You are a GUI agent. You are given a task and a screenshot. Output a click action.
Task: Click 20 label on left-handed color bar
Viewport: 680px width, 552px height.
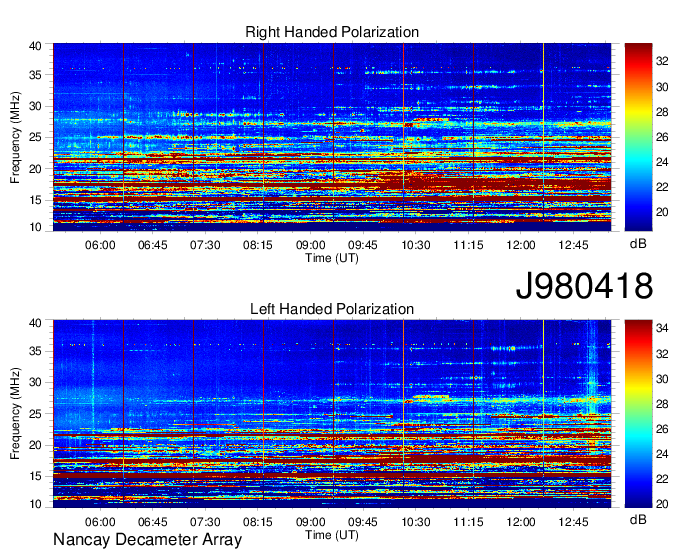click(x=662, y=504)
